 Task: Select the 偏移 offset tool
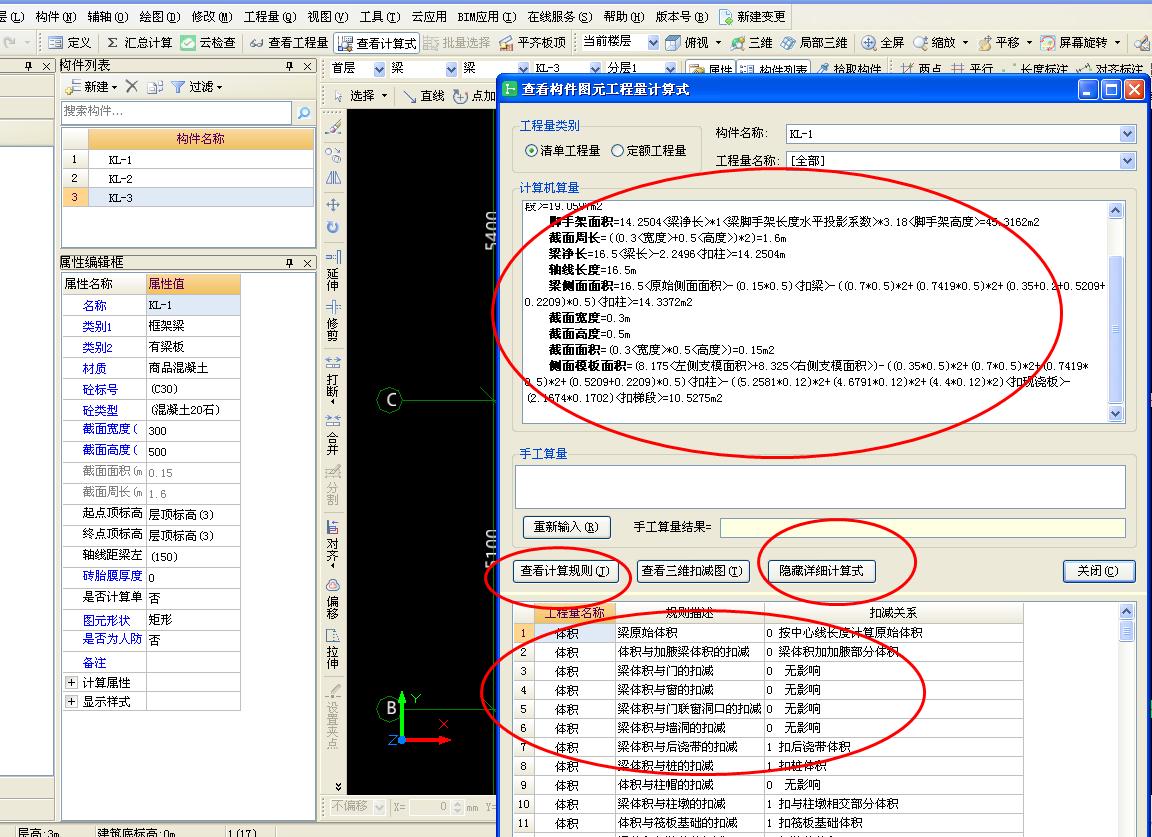[x=333, y=600]
